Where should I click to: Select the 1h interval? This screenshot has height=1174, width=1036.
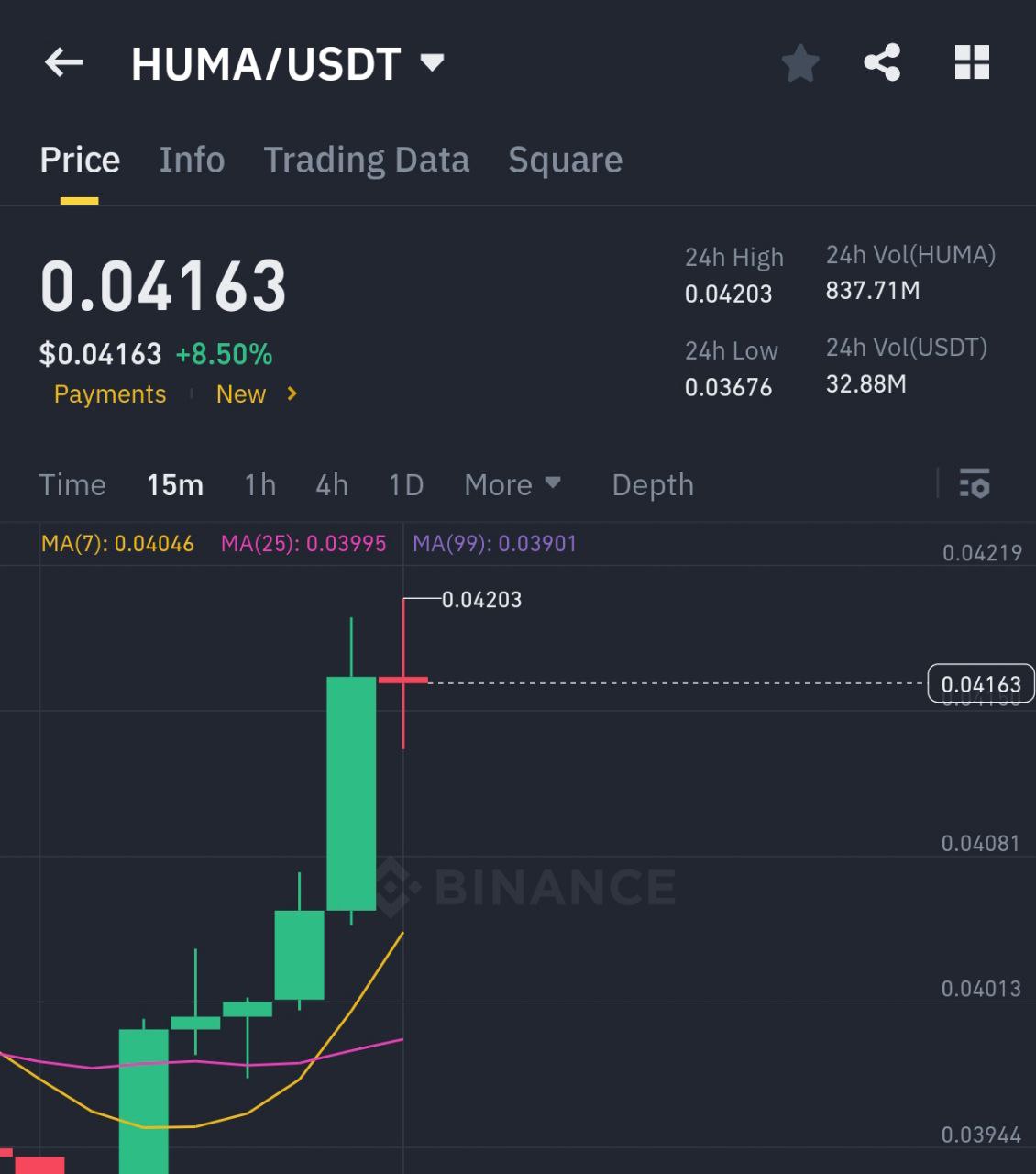click(260, 484)
